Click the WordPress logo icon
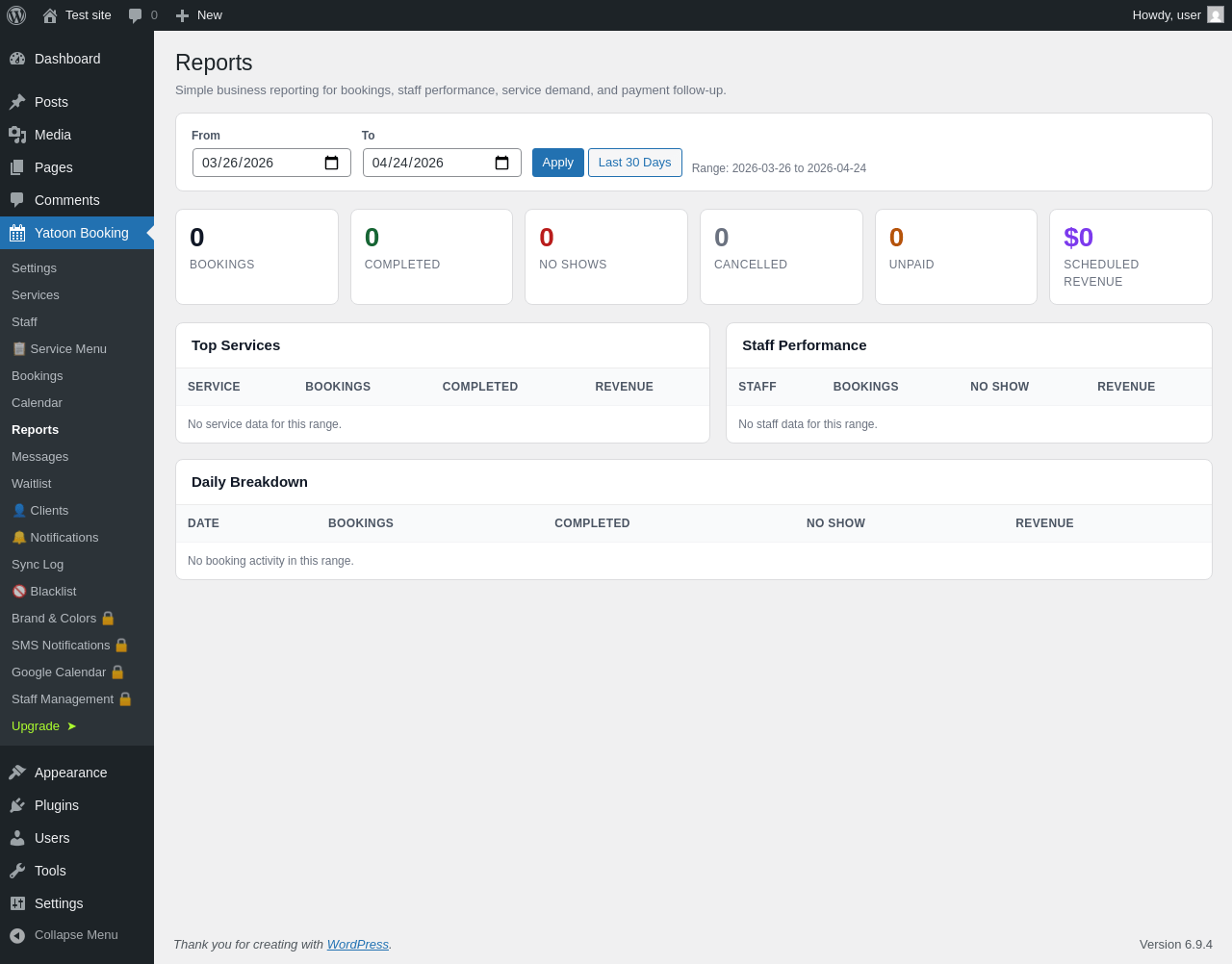The width and height of the screenshot is (1232, 964). [16, 15]
